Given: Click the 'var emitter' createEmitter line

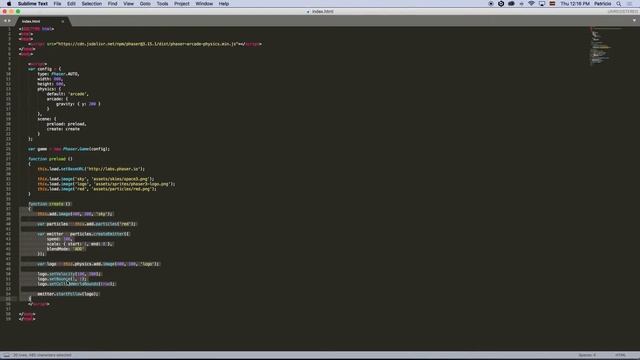Looking at the screenshot, I should pos(84,234).
